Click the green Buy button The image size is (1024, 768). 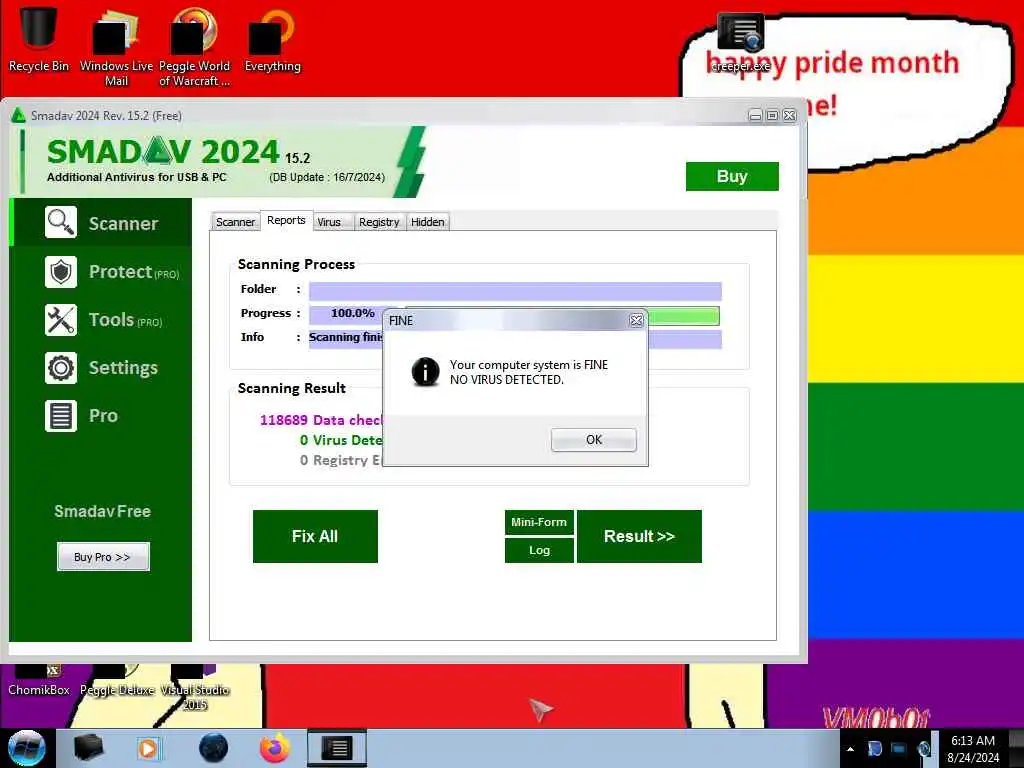pos(732,176)
